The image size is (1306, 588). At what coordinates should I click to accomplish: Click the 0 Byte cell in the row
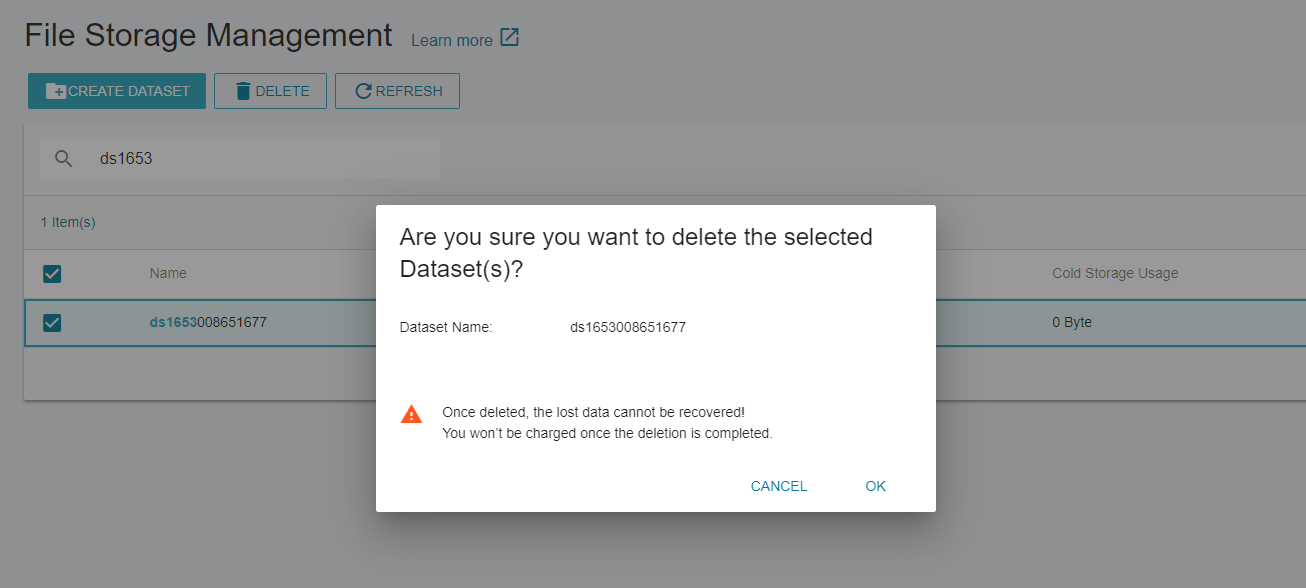point(1072,322)
